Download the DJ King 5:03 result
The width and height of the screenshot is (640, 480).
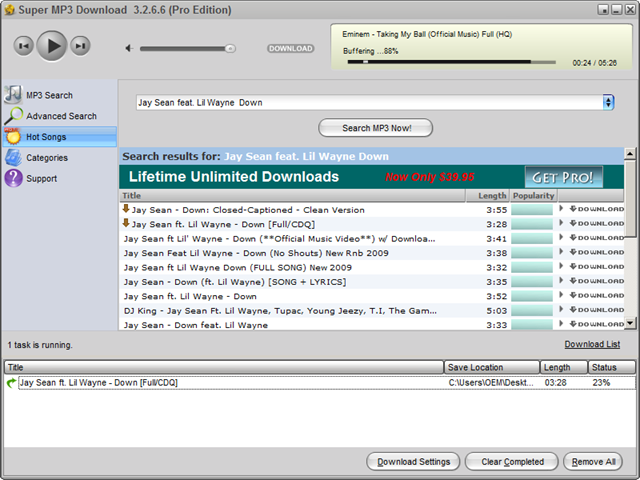click(597, 310)
